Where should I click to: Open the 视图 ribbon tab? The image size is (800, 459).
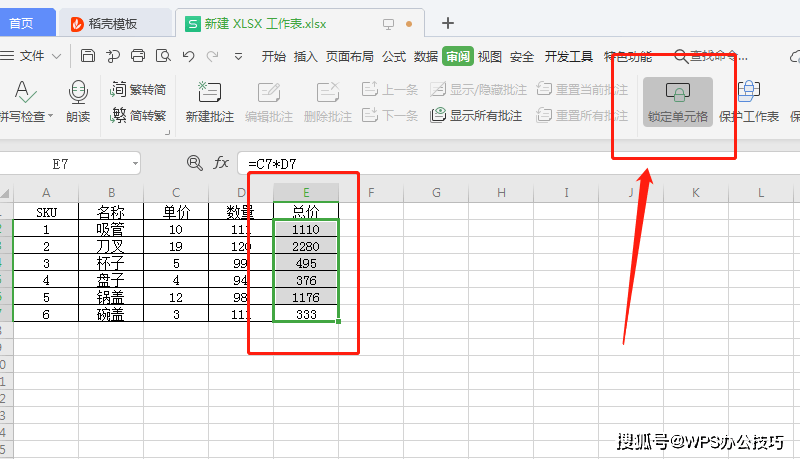[x=490, y=57]
